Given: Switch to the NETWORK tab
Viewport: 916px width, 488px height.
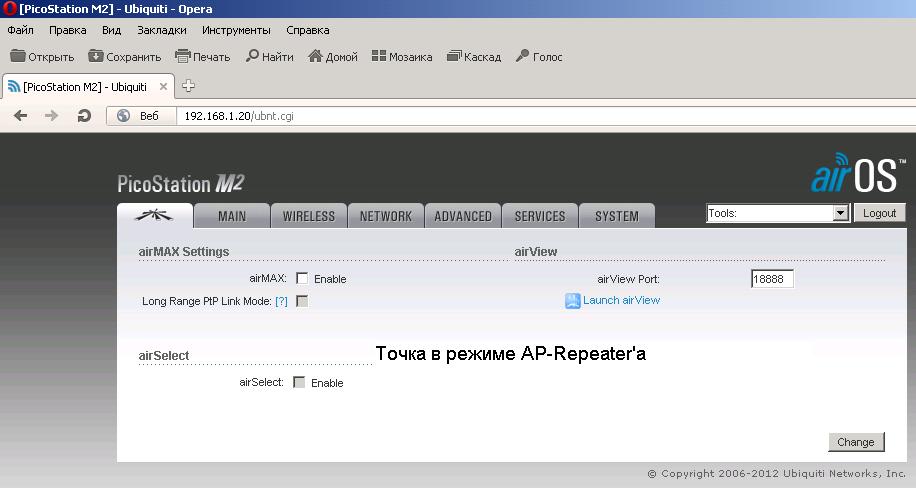Looking at the screenshot, I should click(386, 216).
